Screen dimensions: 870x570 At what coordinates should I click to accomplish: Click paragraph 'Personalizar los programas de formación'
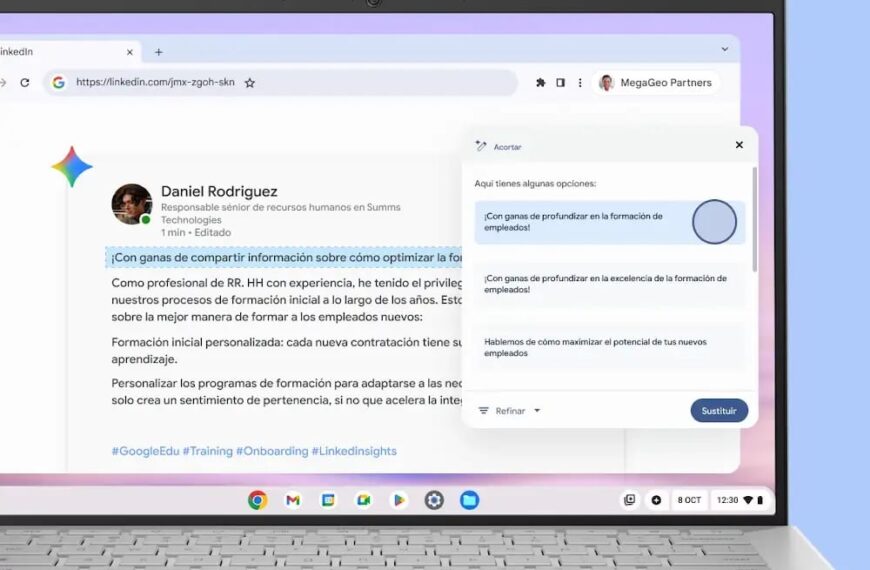click(287, 391)
